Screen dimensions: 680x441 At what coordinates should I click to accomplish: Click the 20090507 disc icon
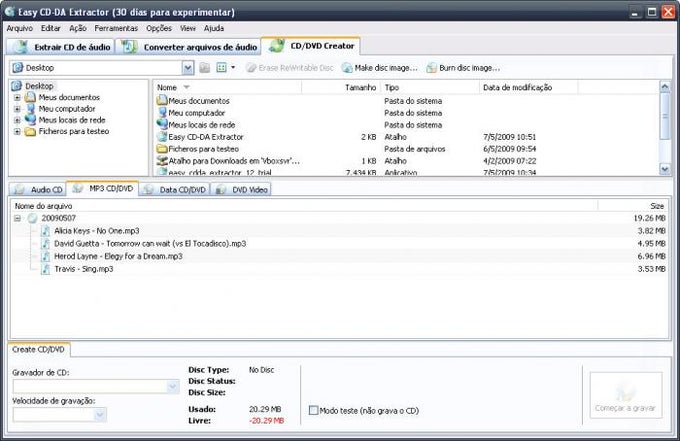click(x=33, y=218)
